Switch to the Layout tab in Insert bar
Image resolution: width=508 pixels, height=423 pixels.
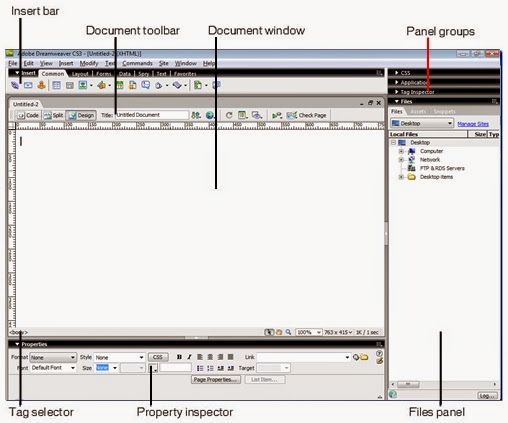click(x=80, y=74)
